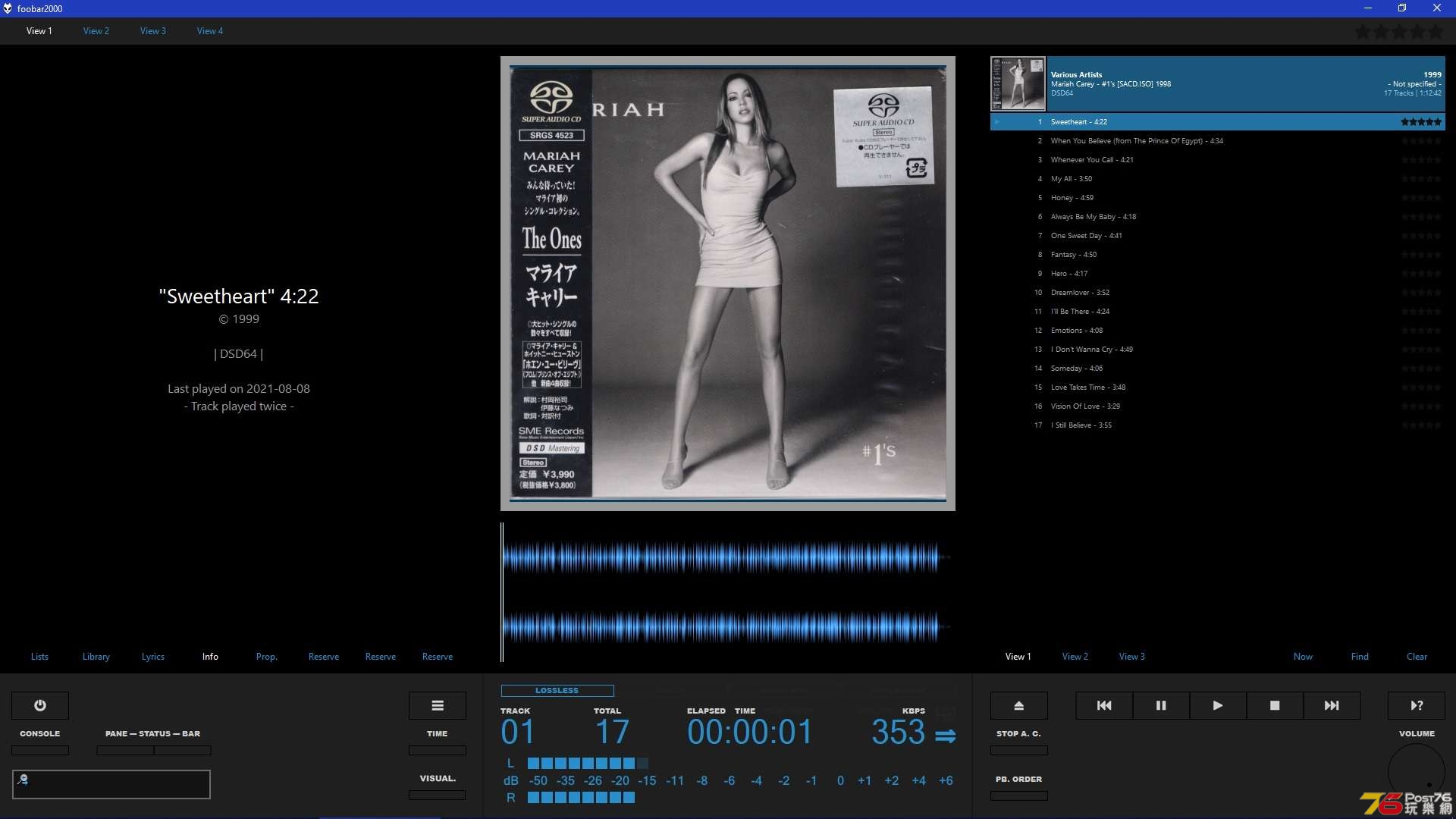Viewport: 1456px width, 819px height.
Task: Select track 'Emotions - 4:08'
Action: click(x=1217, y=331)
